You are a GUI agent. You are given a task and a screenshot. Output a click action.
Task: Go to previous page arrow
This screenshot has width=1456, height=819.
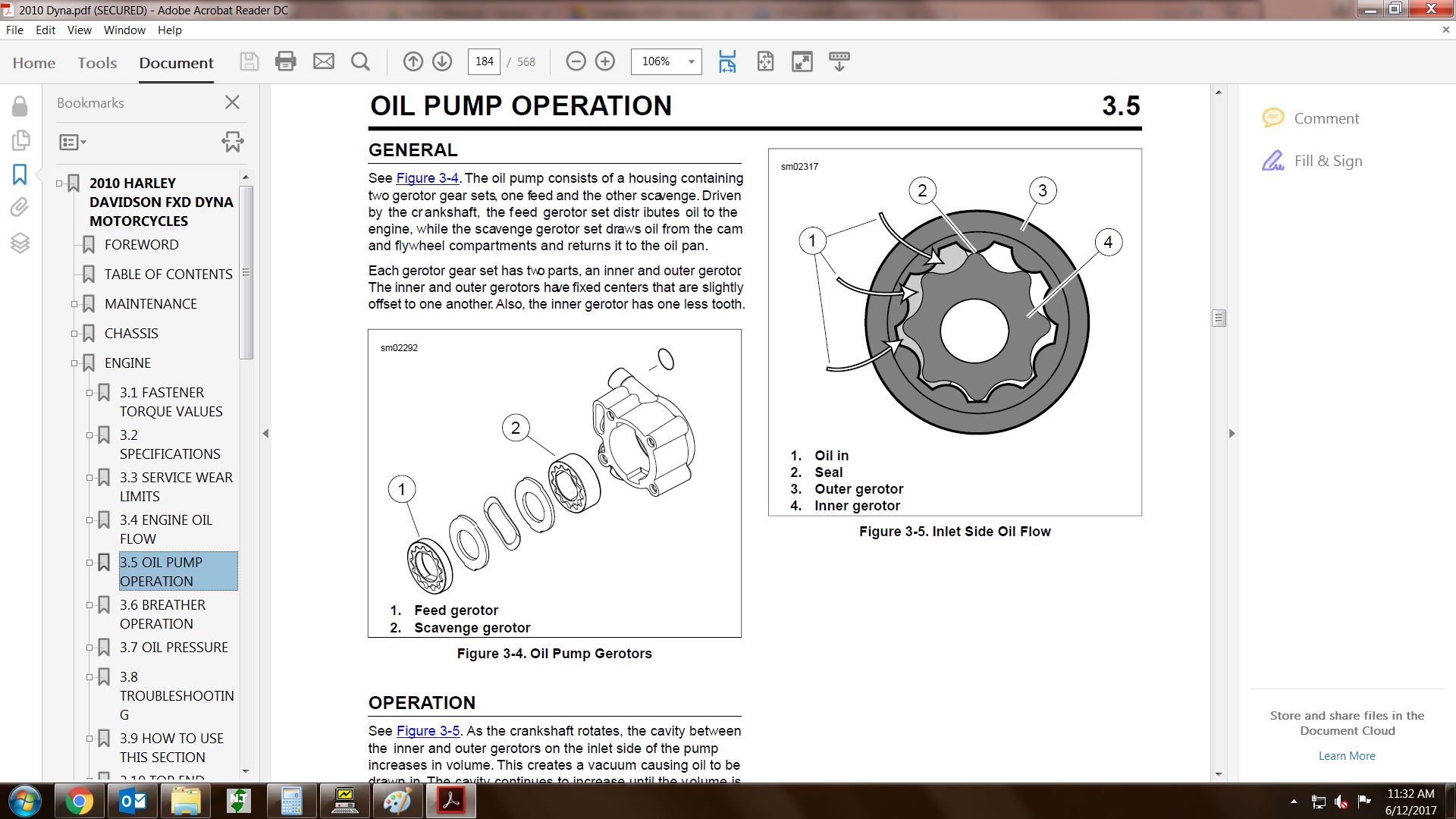(413, 61)
